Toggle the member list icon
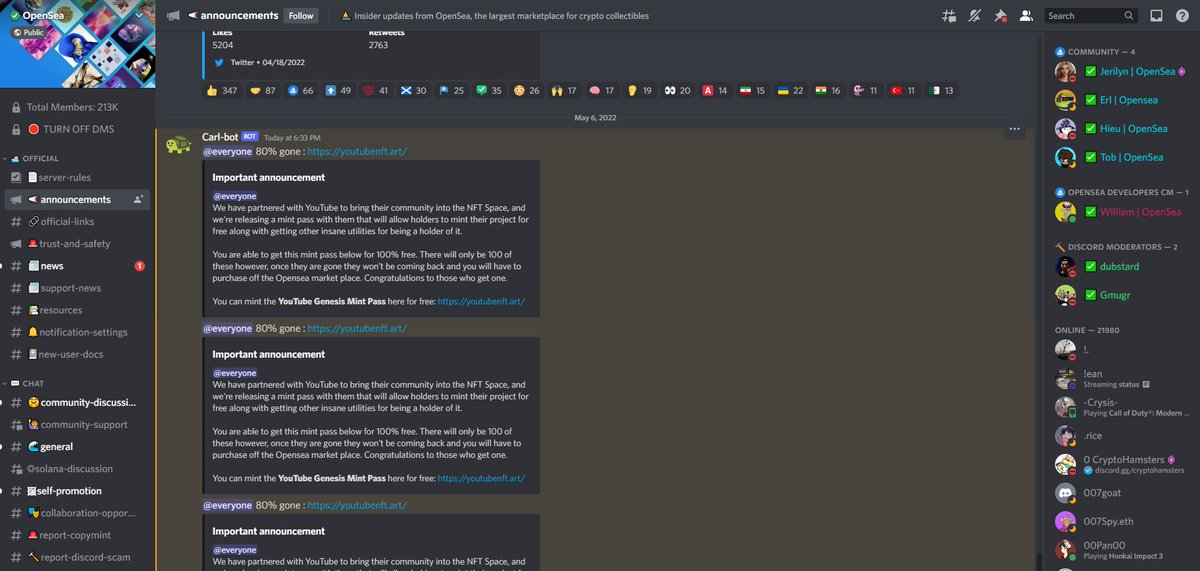 (1026, 16)
